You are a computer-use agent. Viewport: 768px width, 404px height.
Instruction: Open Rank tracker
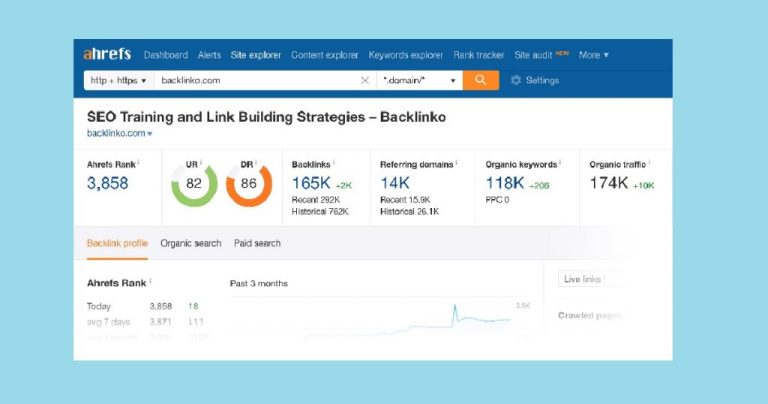pos(479,55)
